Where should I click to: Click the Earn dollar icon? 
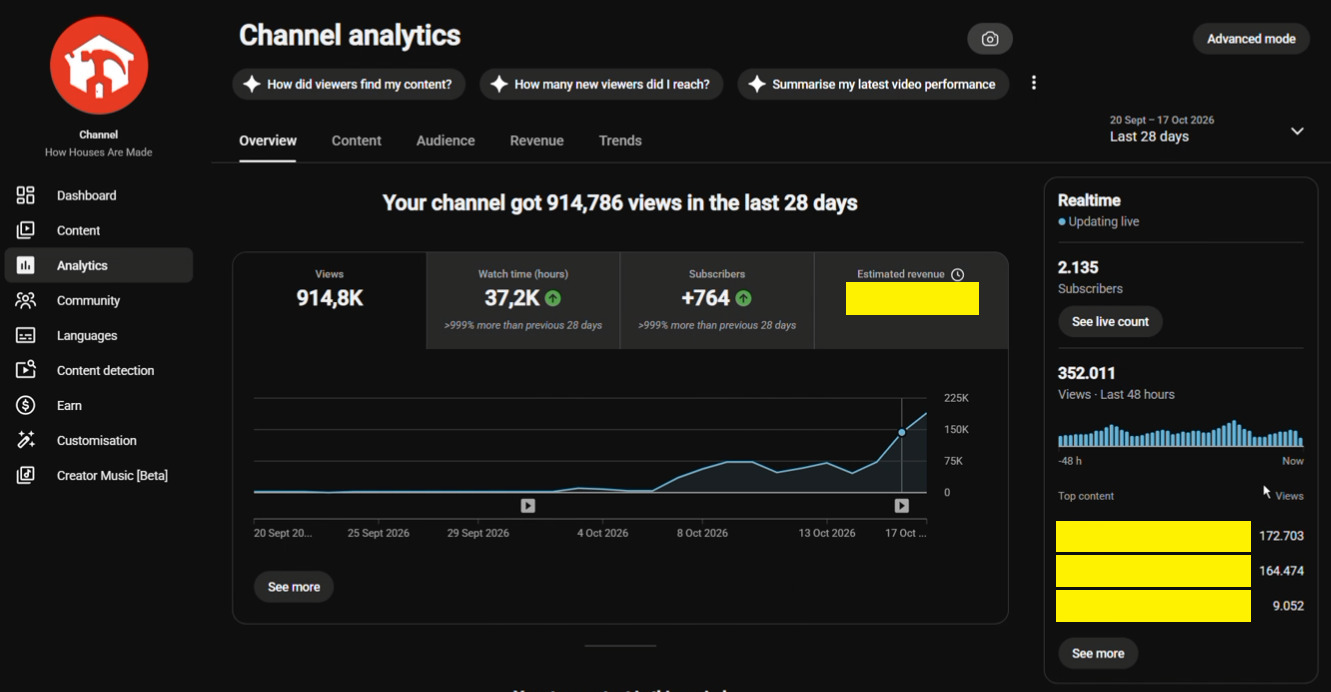(26, 405)
